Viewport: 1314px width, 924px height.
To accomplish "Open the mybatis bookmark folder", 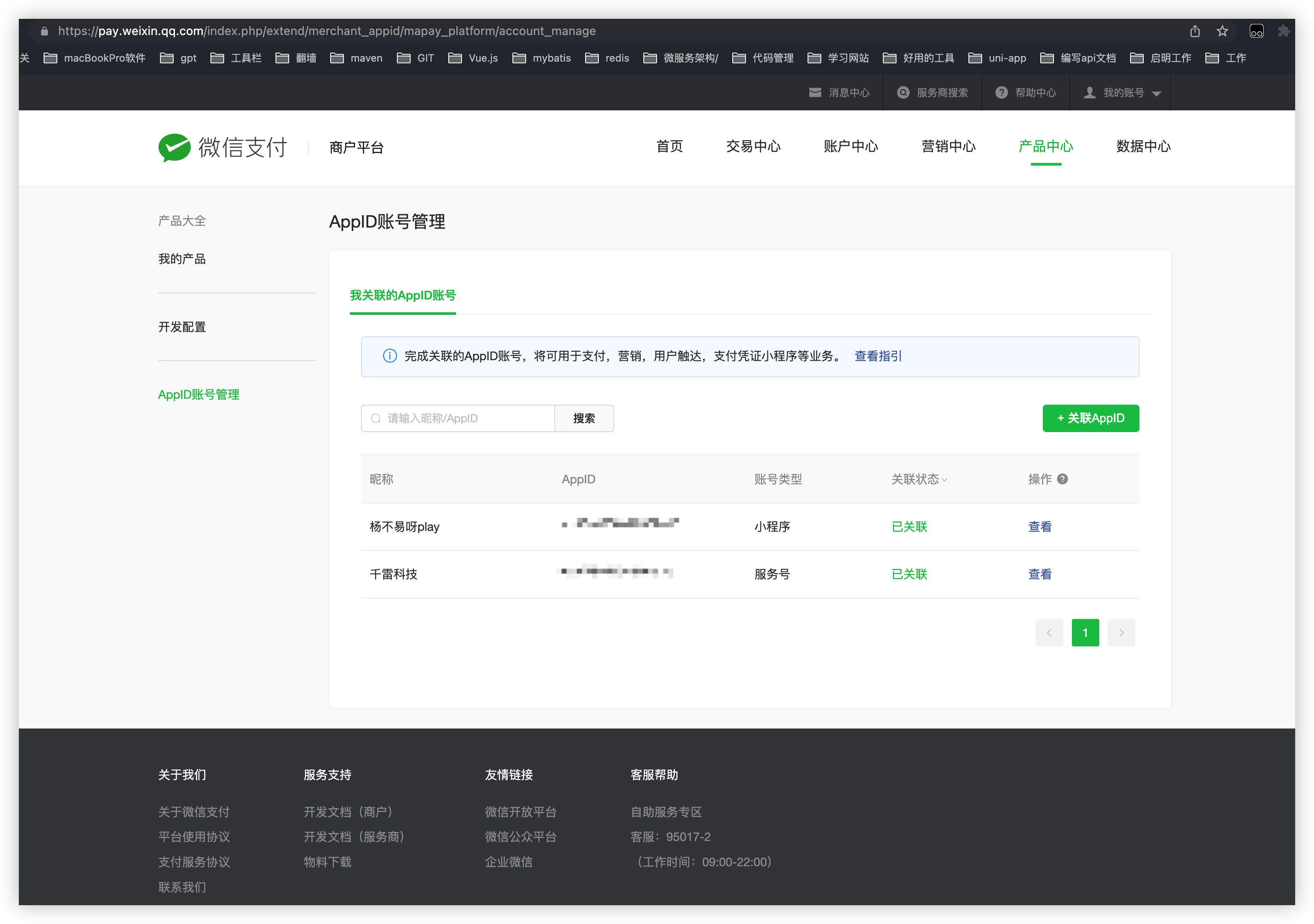I will [542, 58].
